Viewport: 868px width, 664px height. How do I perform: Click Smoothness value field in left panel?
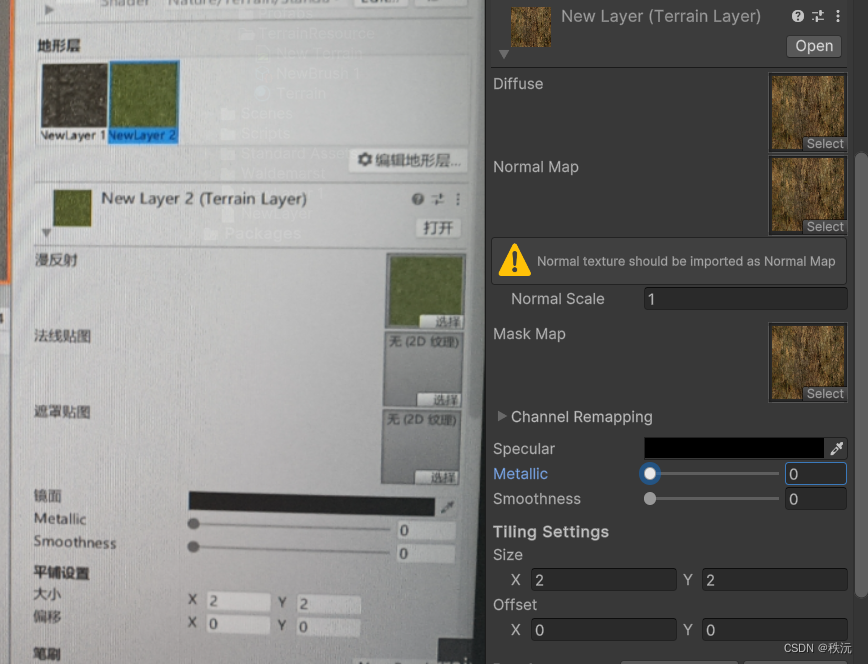coord(426,553)
